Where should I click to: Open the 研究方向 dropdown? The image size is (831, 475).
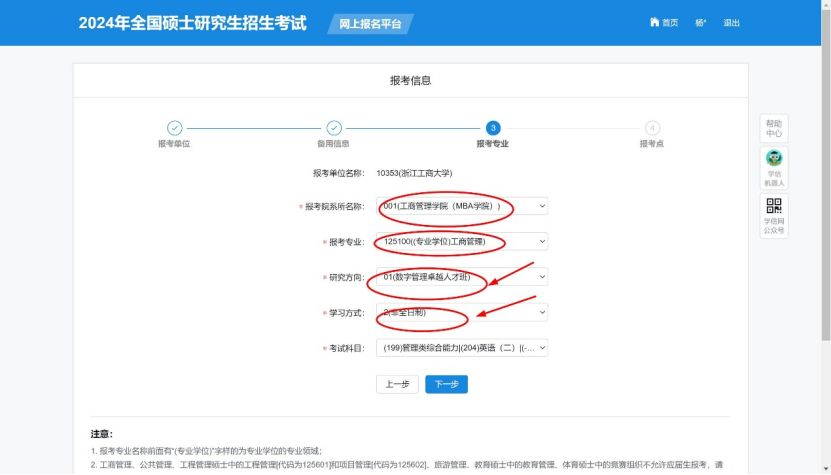pos(462,277)
